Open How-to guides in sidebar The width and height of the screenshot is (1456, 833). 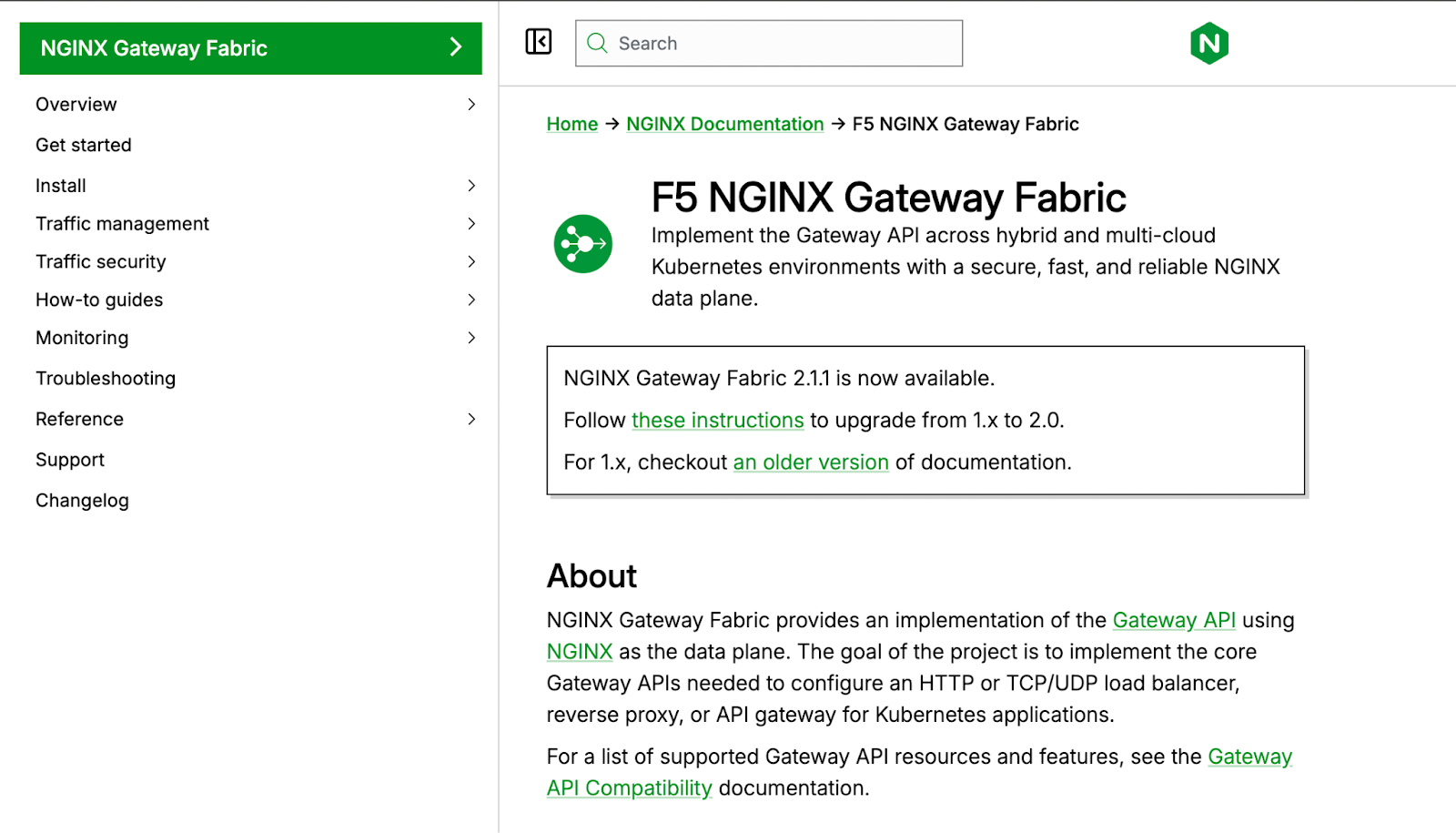99,300
